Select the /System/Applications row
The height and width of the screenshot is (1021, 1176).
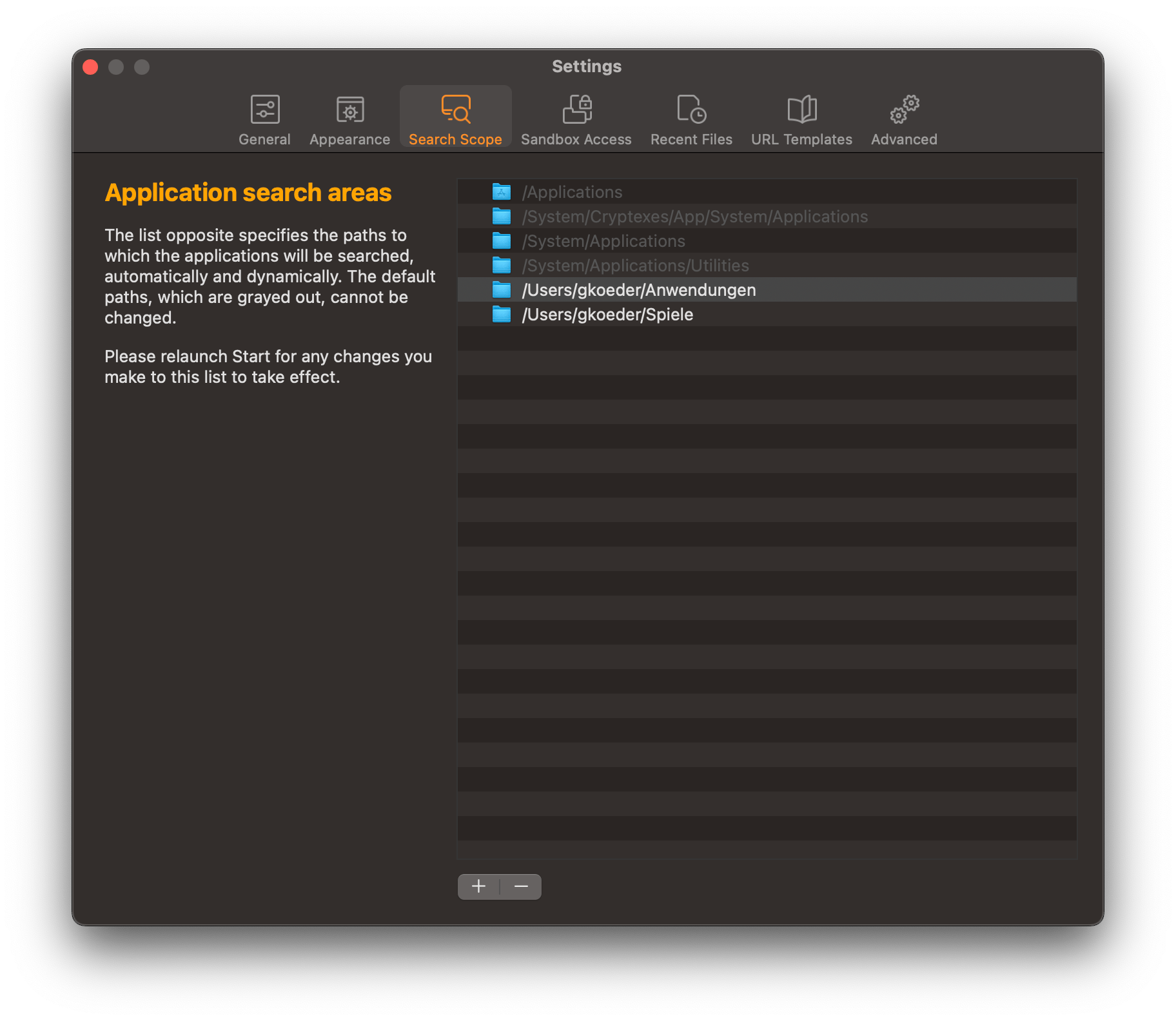pyautogui.click(x=767, y=240)
